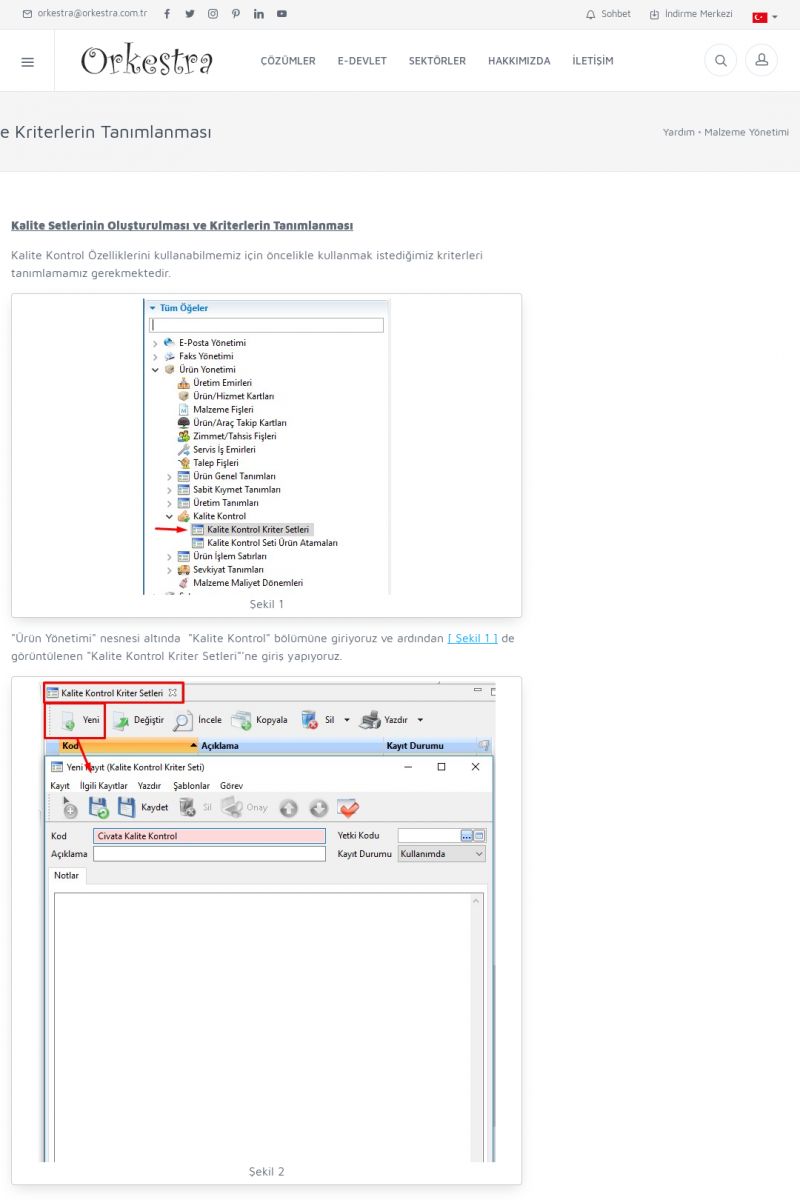Click the Tüm Öğeler search field

267,325
